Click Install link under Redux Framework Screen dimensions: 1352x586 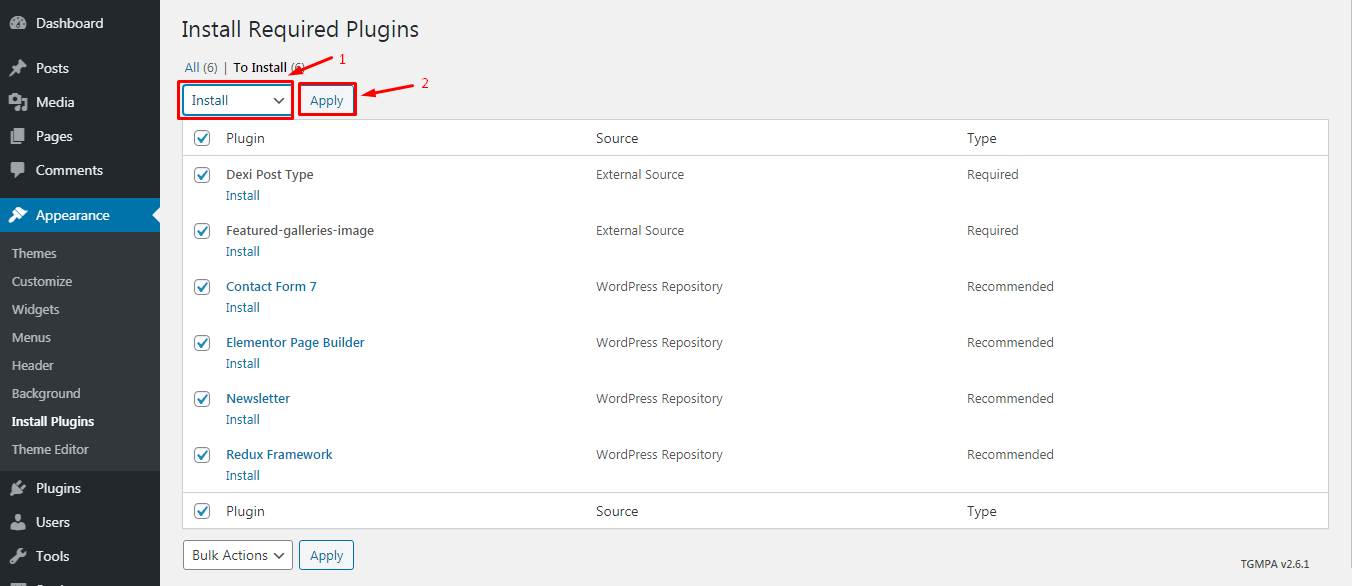[x=243, y=476]
